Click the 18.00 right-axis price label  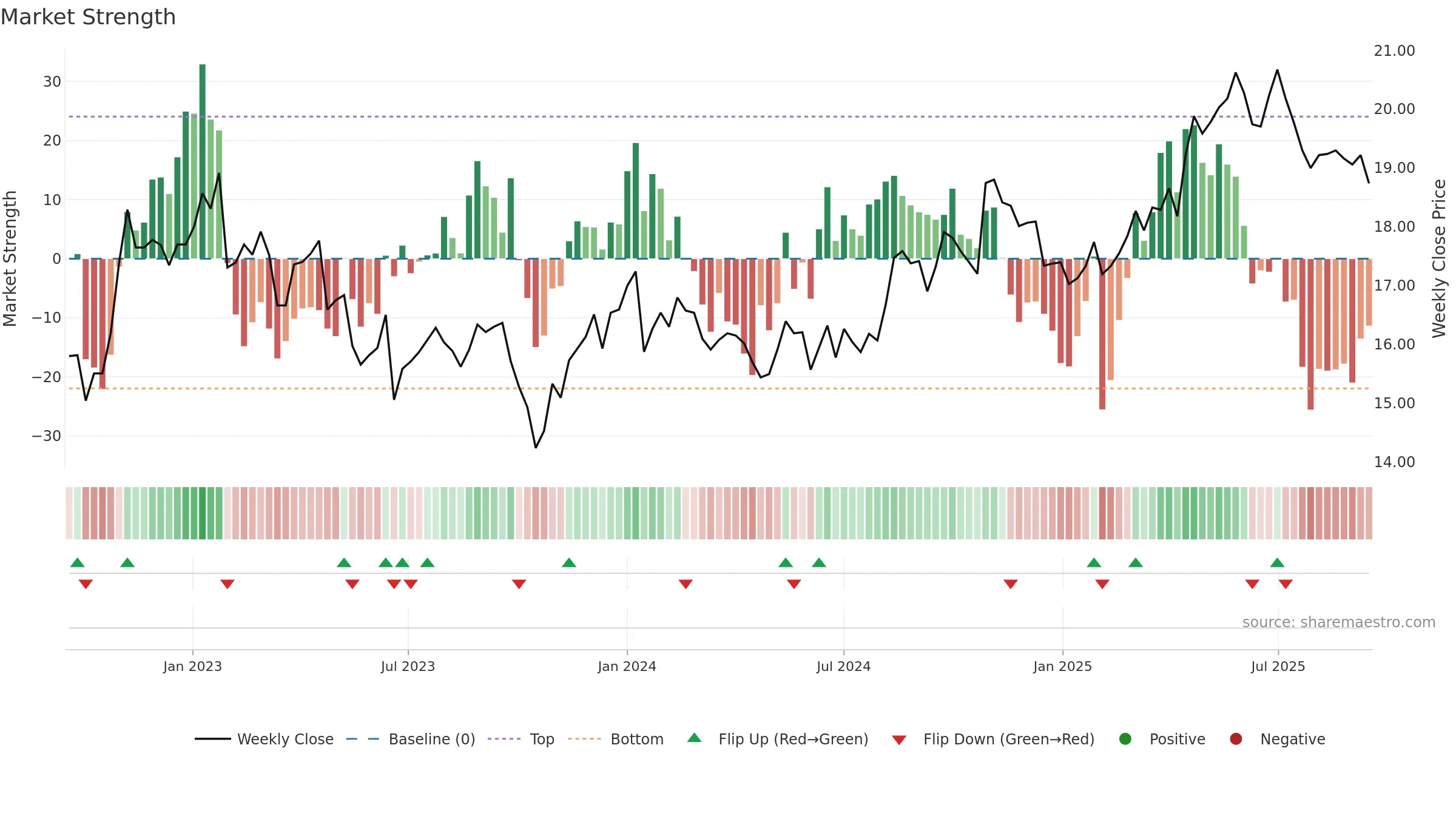pyautogui.click(x=1394, y=227)
